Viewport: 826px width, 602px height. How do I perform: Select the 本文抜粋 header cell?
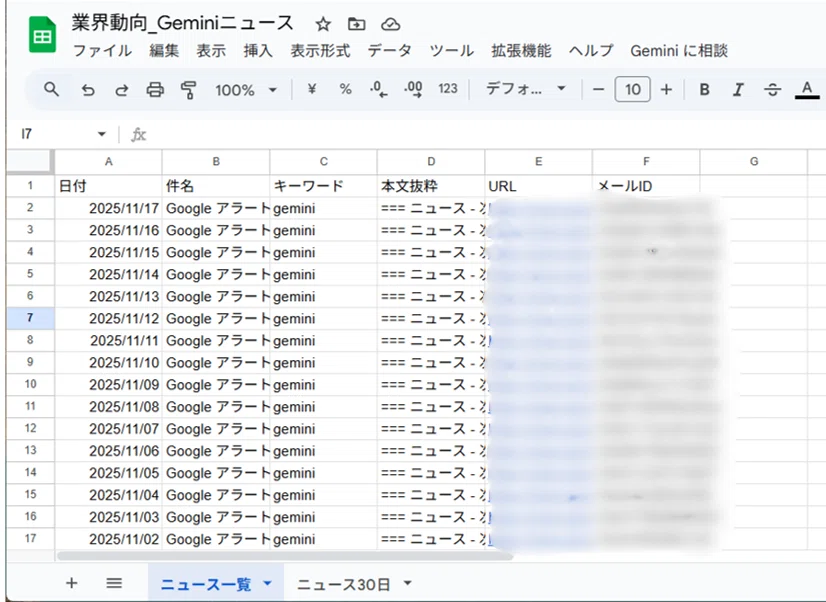pyautogui.click(x=431, y=186)
